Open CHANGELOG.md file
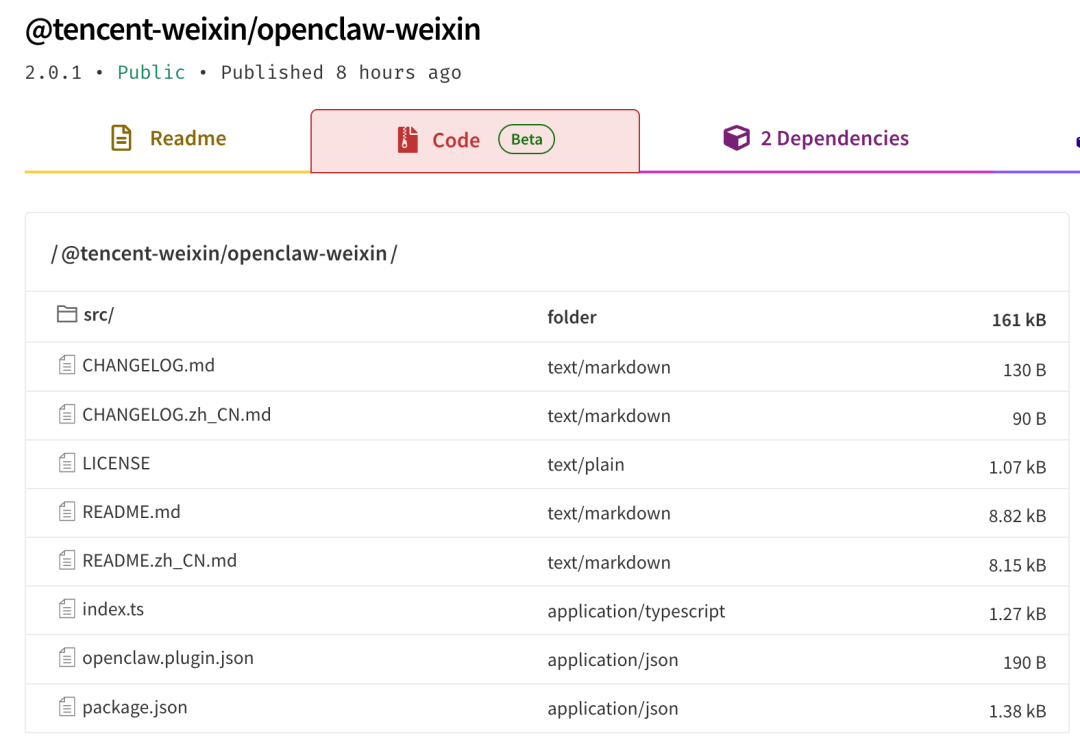Viewport: 1080px width, 751px height. [x=148, y=365]
